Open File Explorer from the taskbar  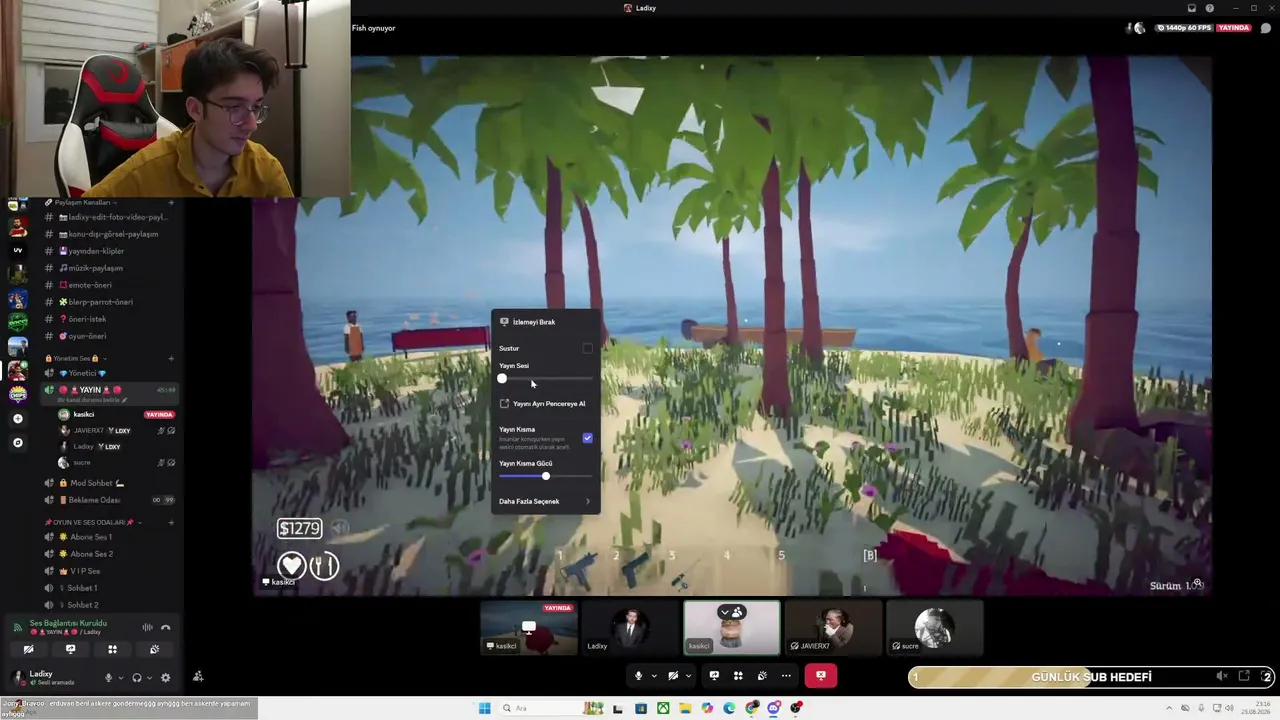tap(685, 708)
